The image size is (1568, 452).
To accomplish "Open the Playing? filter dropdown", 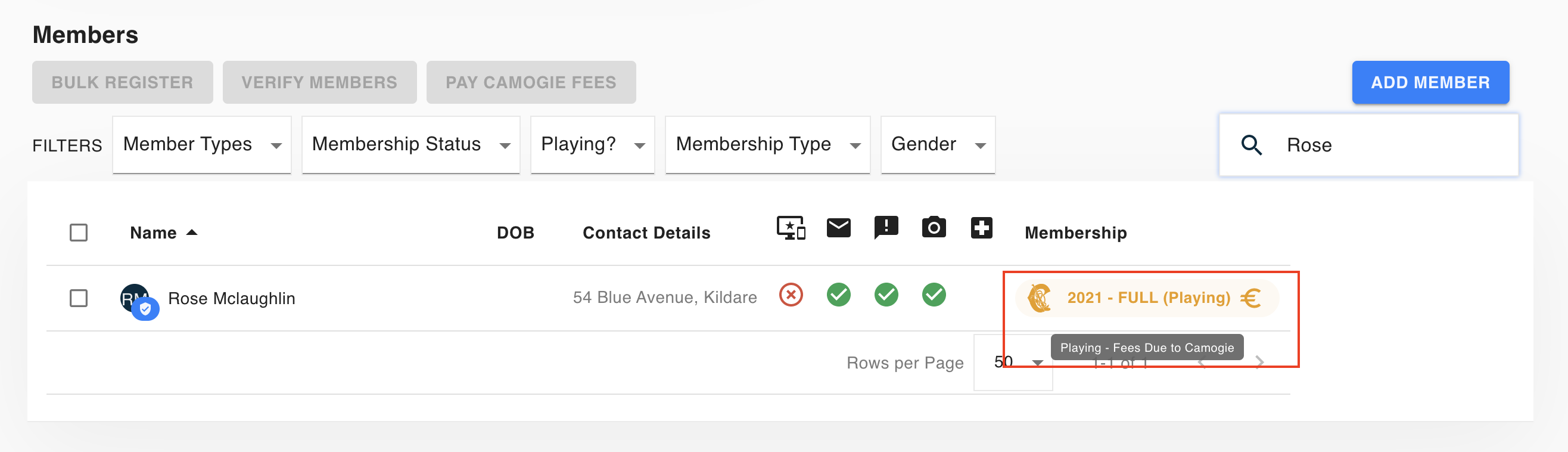I will click(592, 145).
